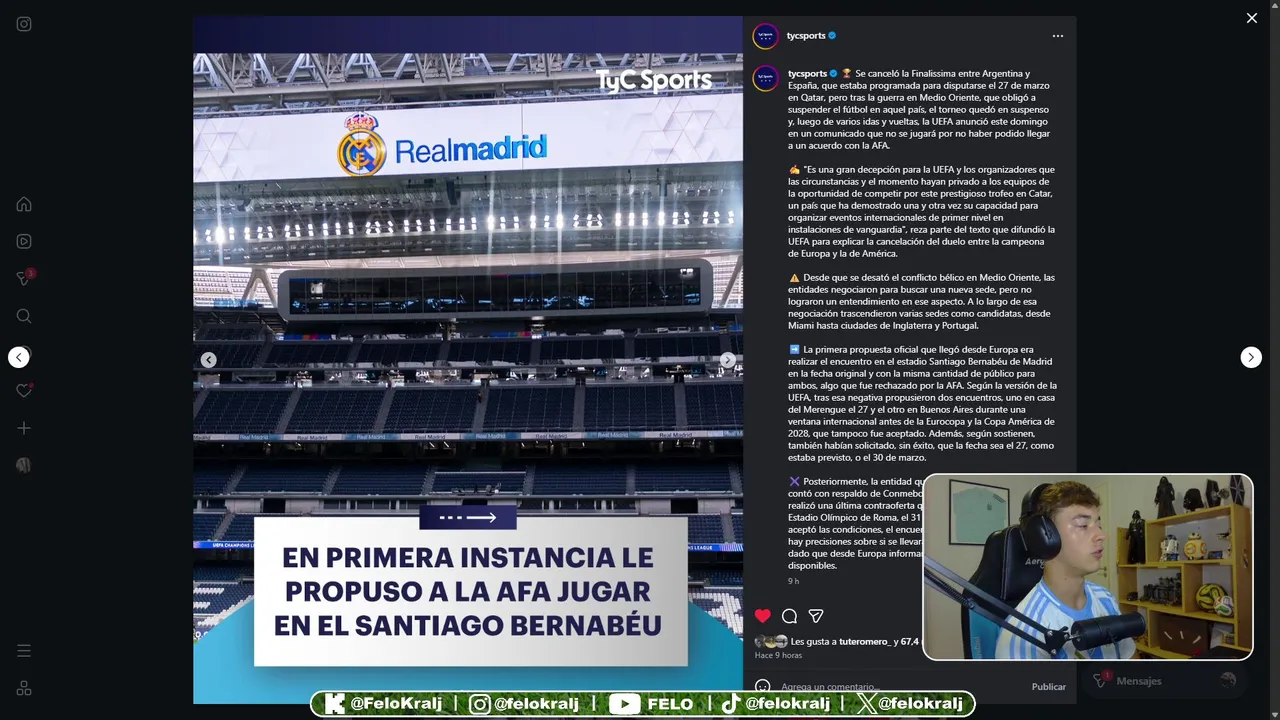Click the caption '9 h' timestamp
The image size is (1280, 720).
(x=793, y=581)
